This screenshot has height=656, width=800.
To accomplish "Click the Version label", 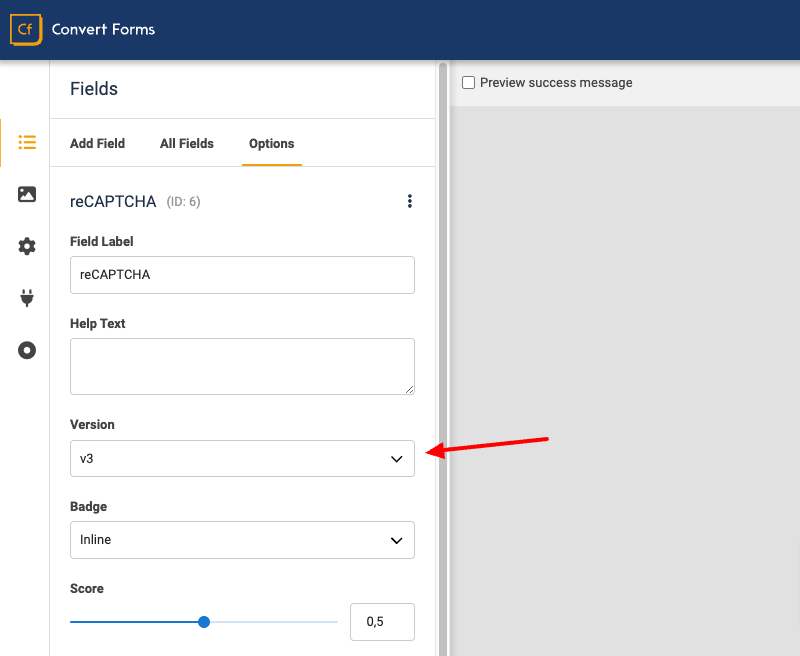I will pos(92,424).
